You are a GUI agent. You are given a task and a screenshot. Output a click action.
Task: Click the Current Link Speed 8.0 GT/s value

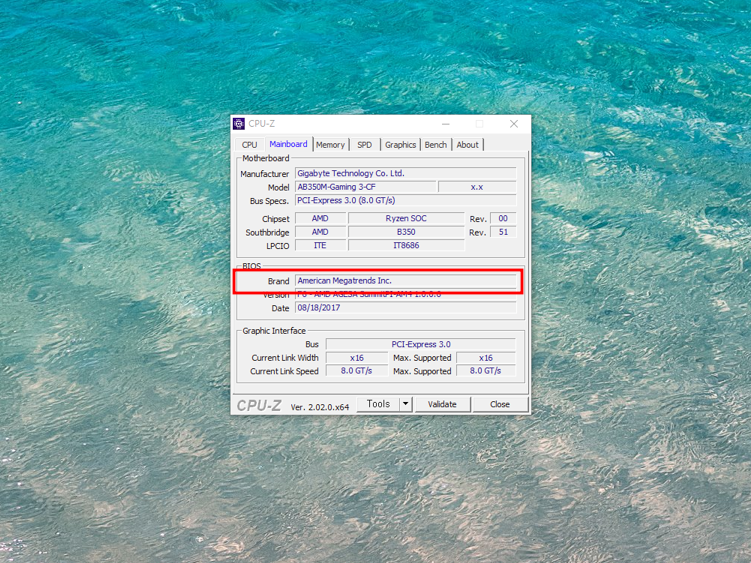pyautogui.click(x=357, y=371)
